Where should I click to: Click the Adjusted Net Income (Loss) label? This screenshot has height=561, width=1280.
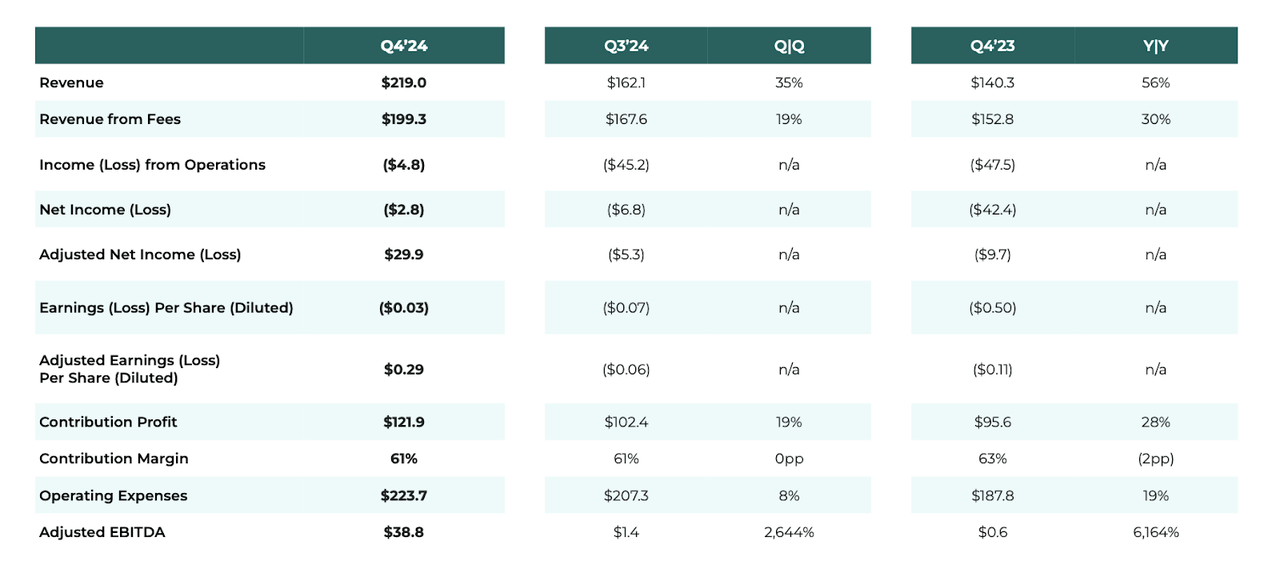point(140,255)
